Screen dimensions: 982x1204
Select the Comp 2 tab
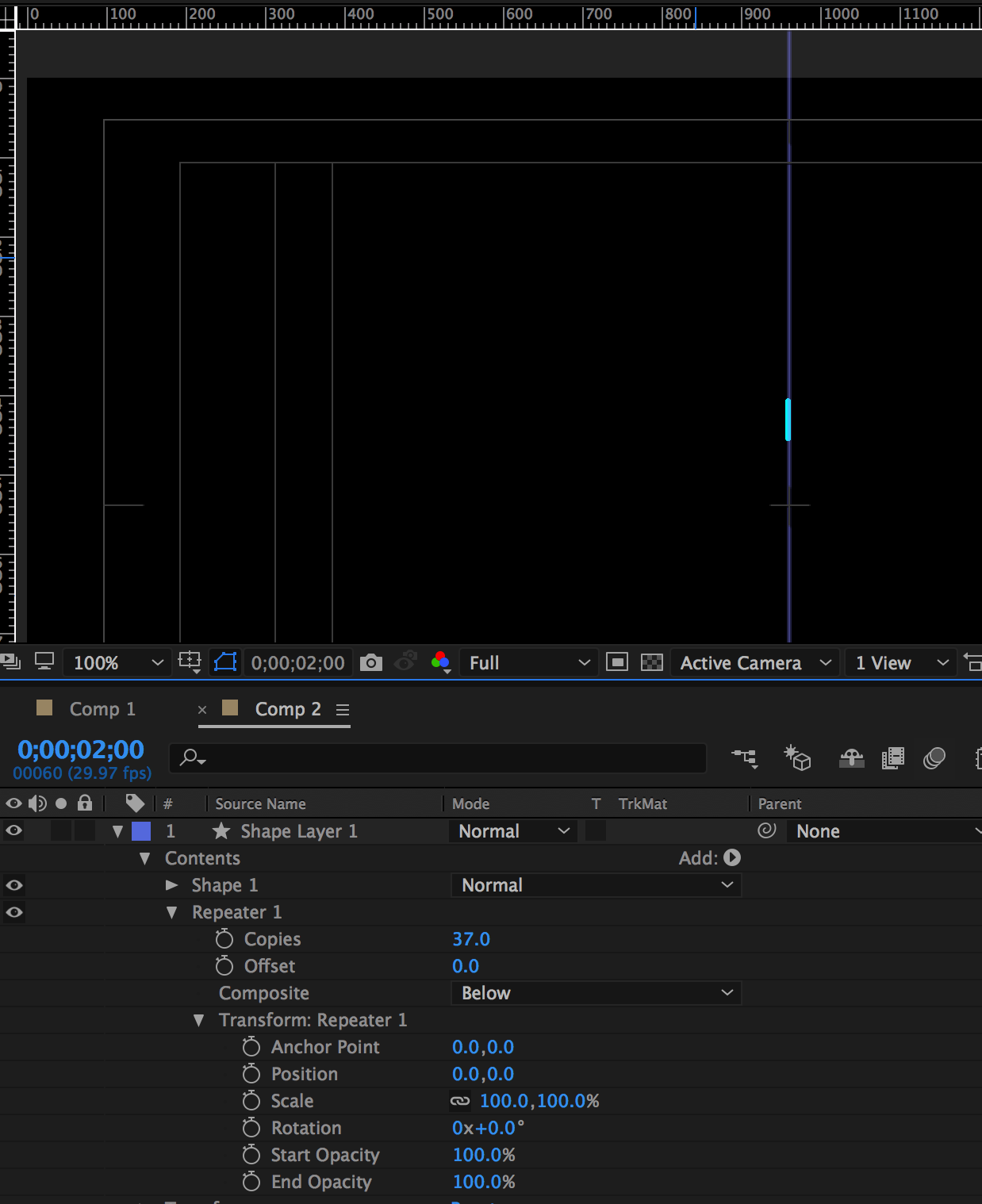tap(288, 708)
